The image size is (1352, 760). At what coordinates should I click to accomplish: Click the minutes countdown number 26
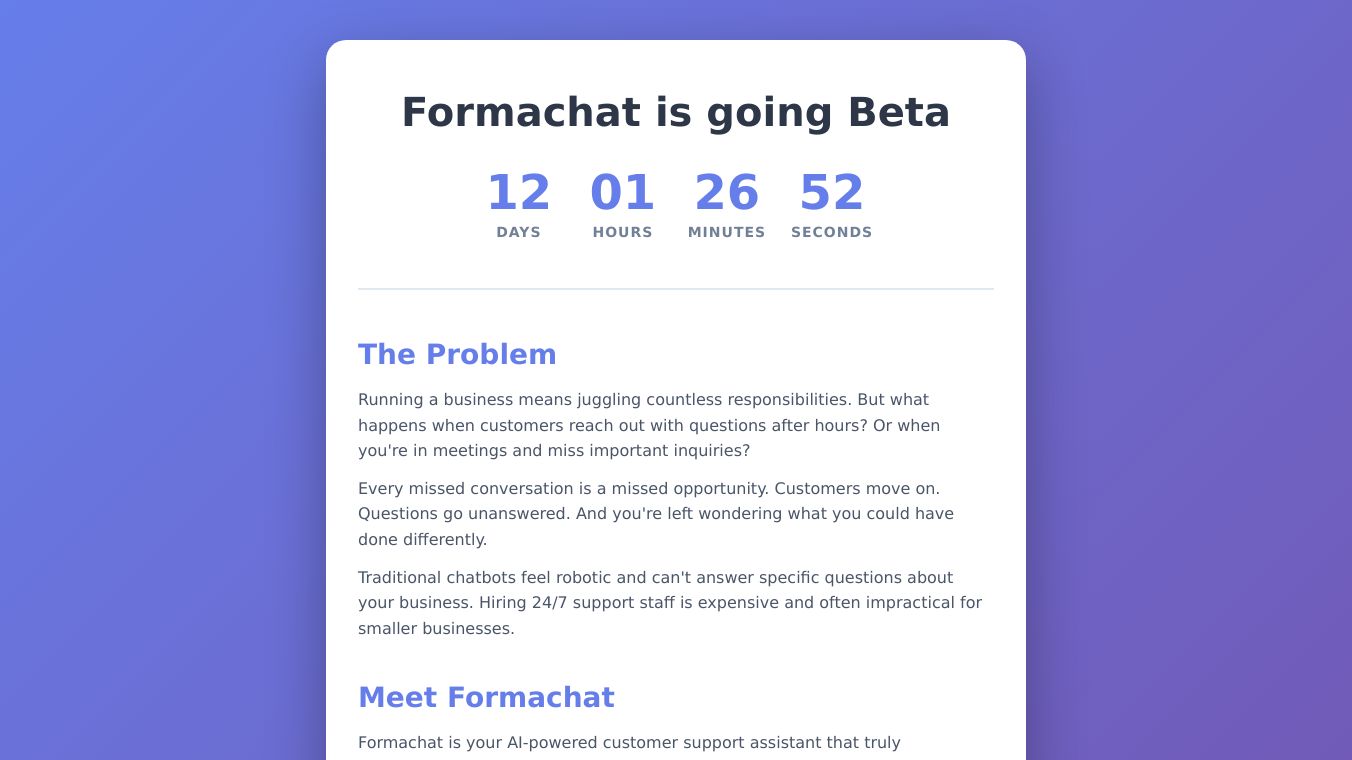727,193
